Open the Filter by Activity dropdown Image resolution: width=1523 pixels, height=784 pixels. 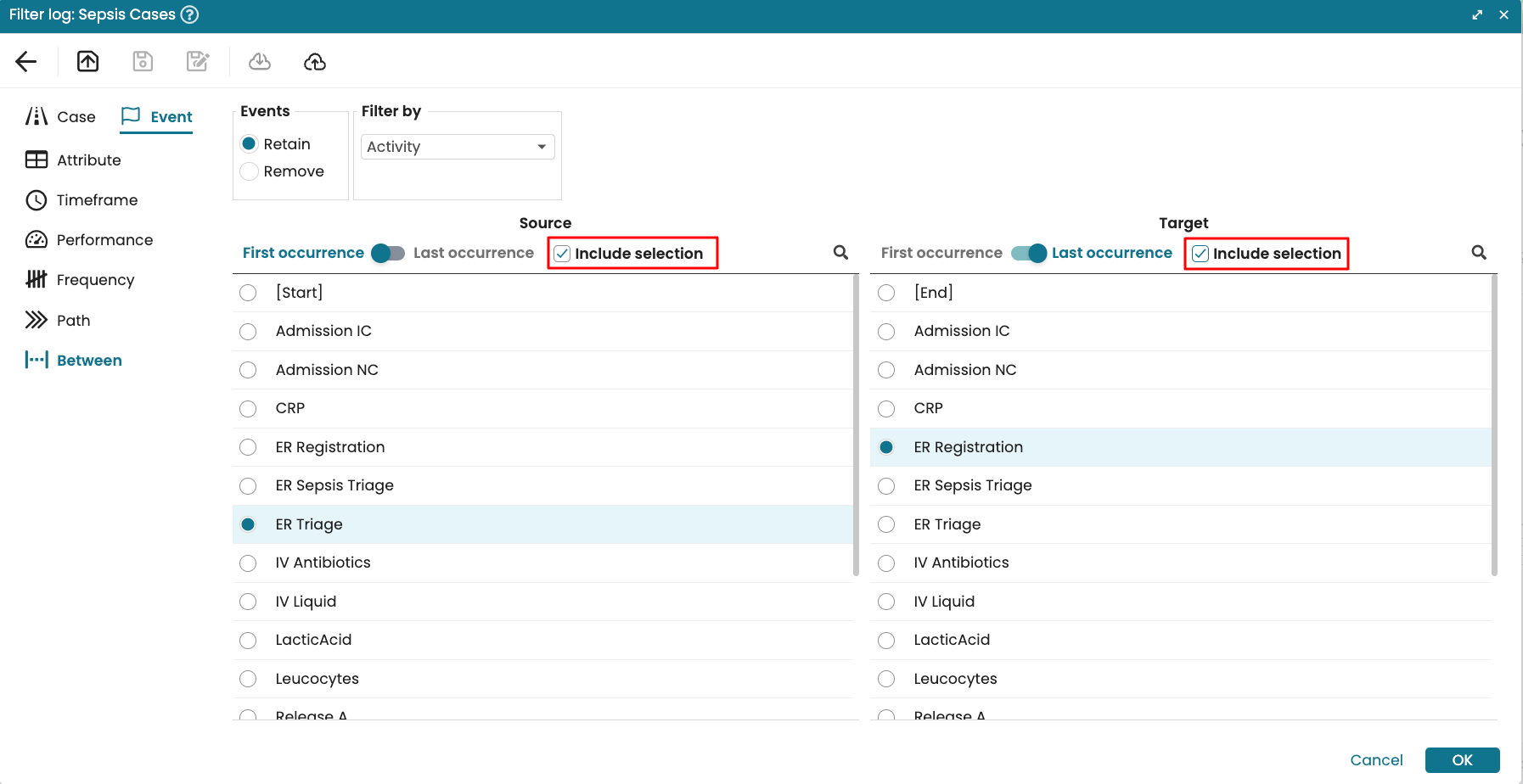pyautogui.click(x=458, y=147)
